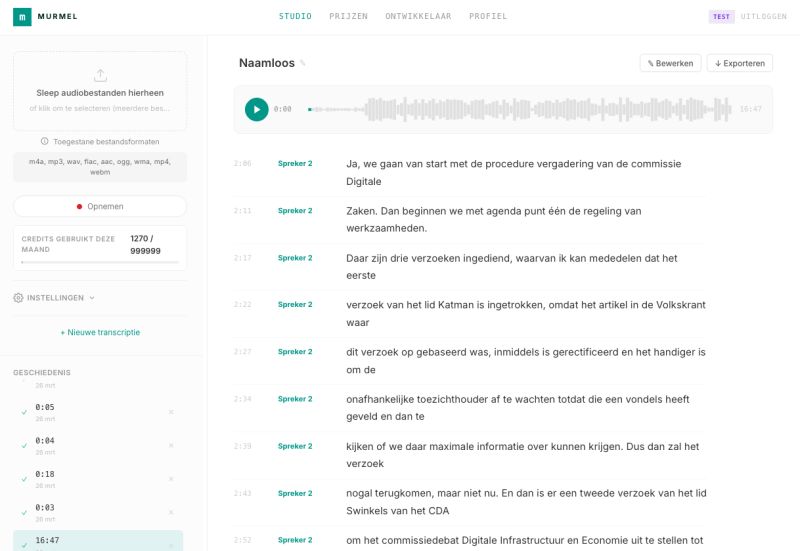Open the Ontwikkelaar tab
Image resolution: width=800 pixels, height=551 pixels.
pyautogui.click(x=418, y=16)
